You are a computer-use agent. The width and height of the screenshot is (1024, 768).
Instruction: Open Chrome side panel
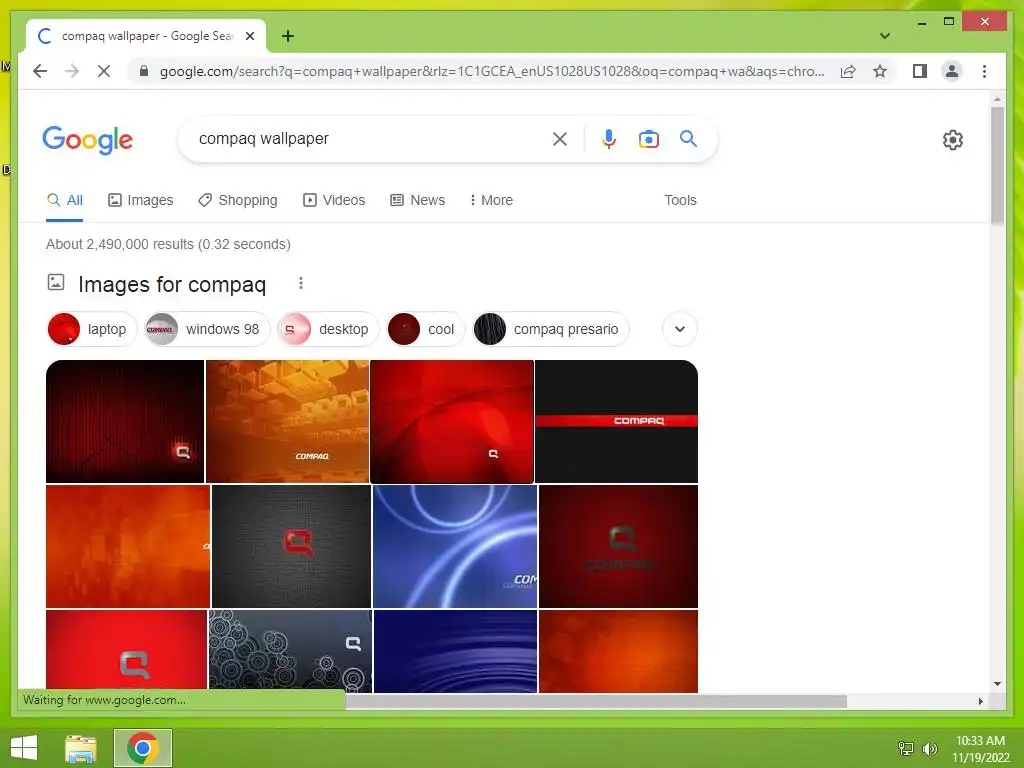[x=920, y=71]
